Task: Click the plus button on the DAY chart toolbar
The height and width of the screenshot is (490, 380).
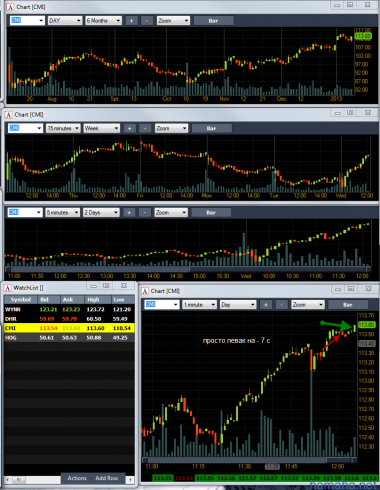Action: point(131,21)
